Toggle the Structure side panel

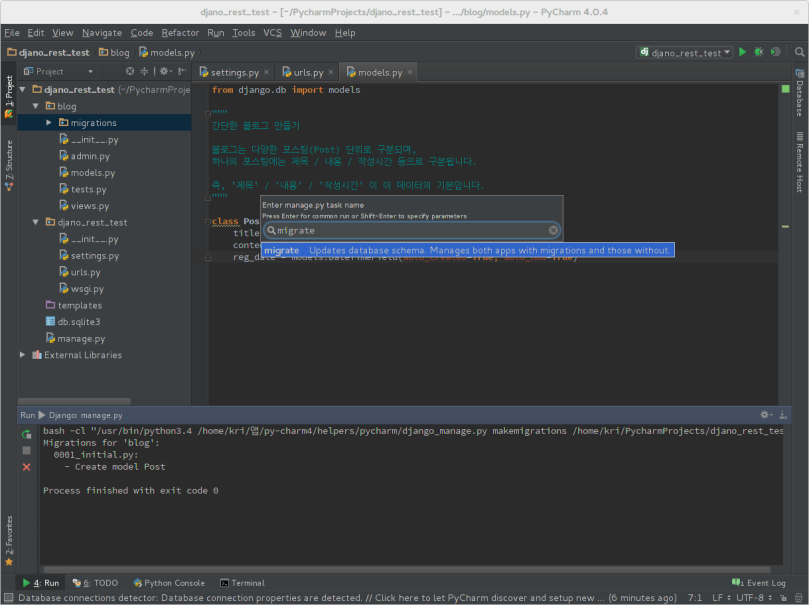click(9, 165)
